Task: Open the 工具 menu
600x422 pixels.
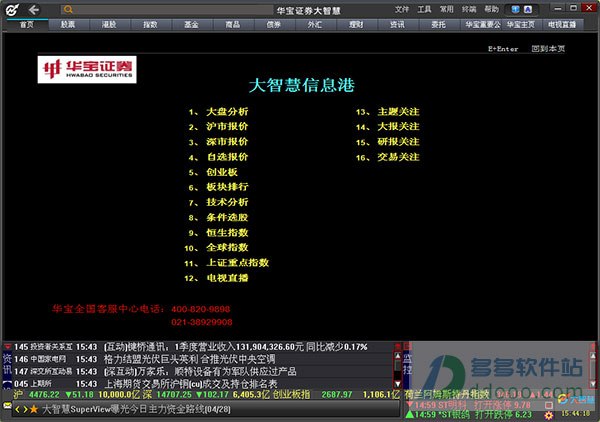Action: pyautogui.click(x=424, y=9)
